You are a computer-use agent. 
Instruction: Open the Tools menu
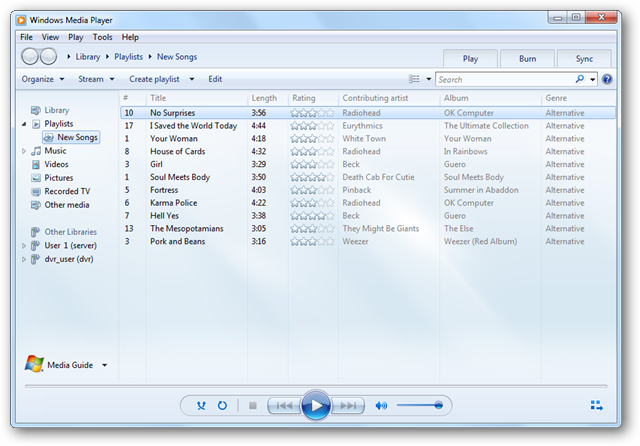(102, 37)
